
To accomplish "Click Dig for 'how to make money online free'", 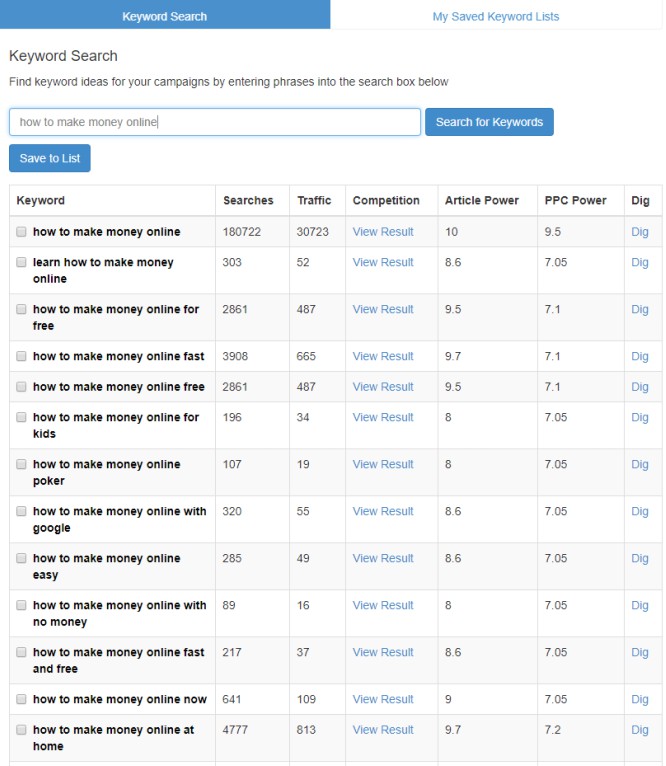I will point(640,387).
